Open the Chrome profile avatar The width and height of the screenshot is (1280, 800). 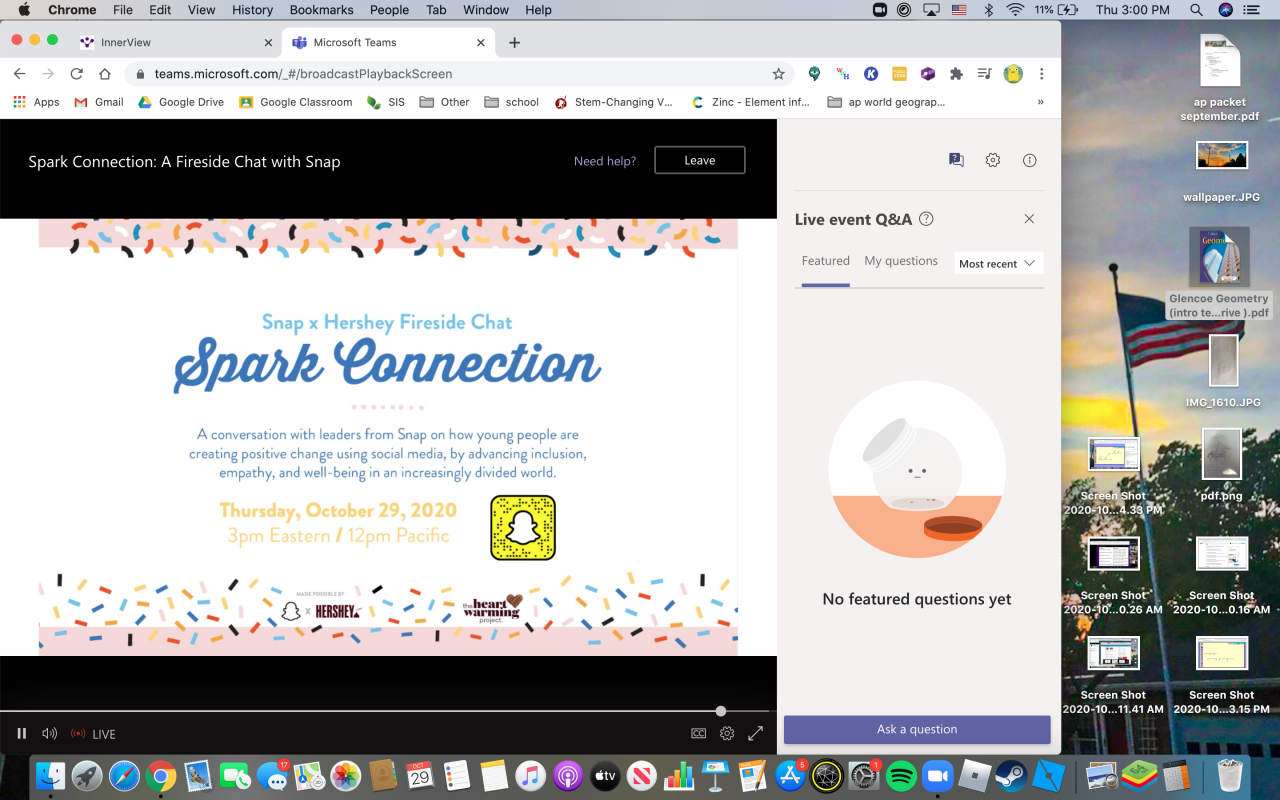(x=1013, y=74)
